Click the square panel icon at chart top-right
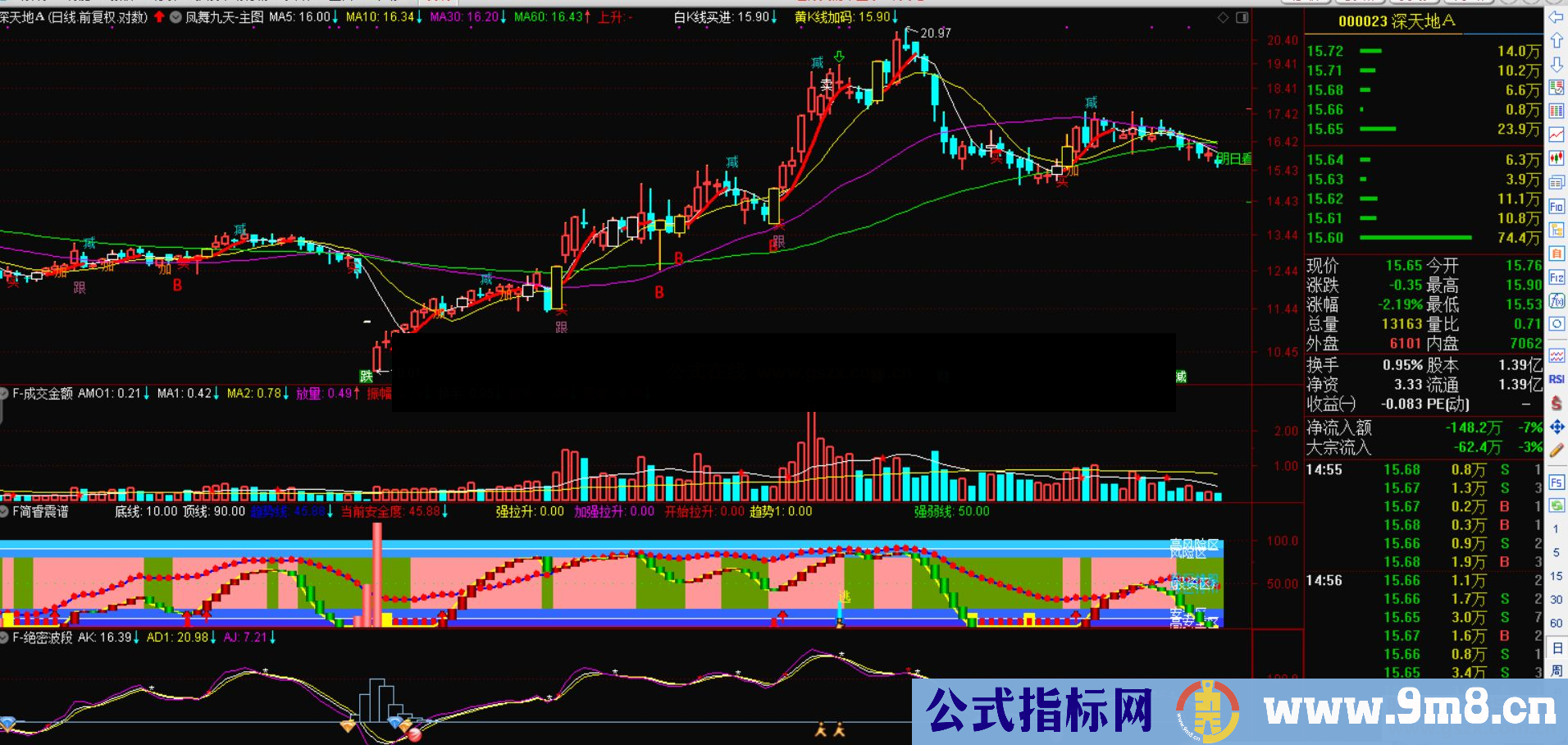Screen dimensions: 1568x745 click(x=1242, y=17)
